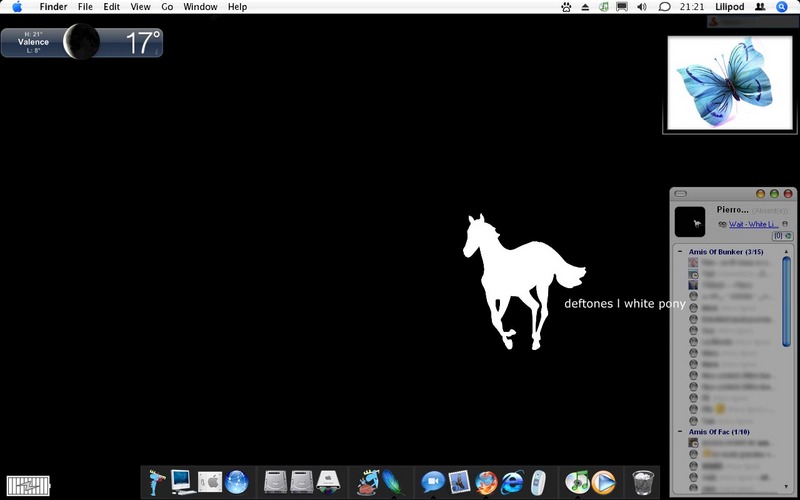Open the Go menu
The height and width of the screenshot is (500, 800).
[x=167, y=7]
